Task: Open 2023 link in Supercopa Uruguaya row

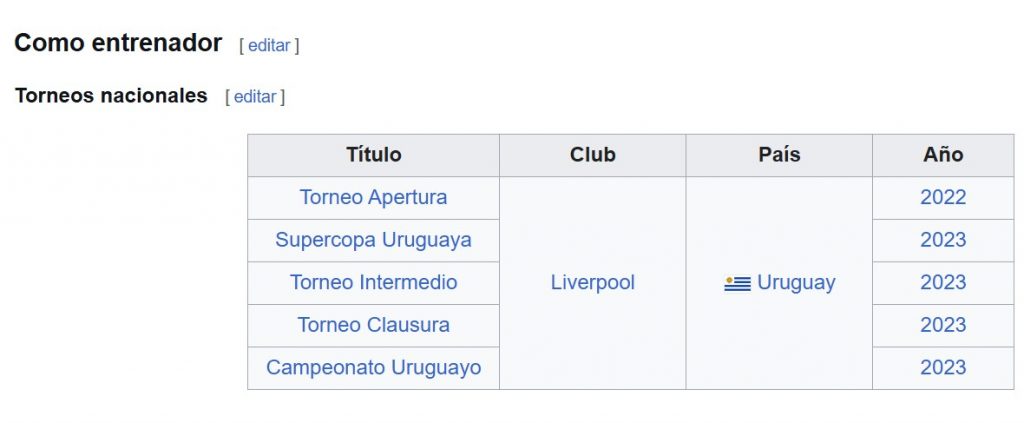Action: click(x=943, y=240)
